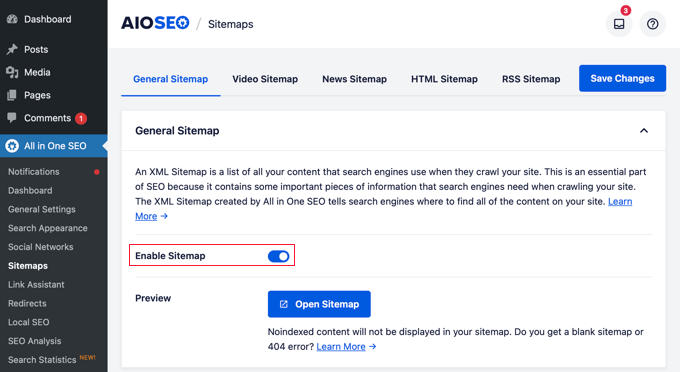The width and height of the screenshot is (680, 372).
Task: Switch to the HTML Sitemap tab
Action: click(x=444, y=79)
